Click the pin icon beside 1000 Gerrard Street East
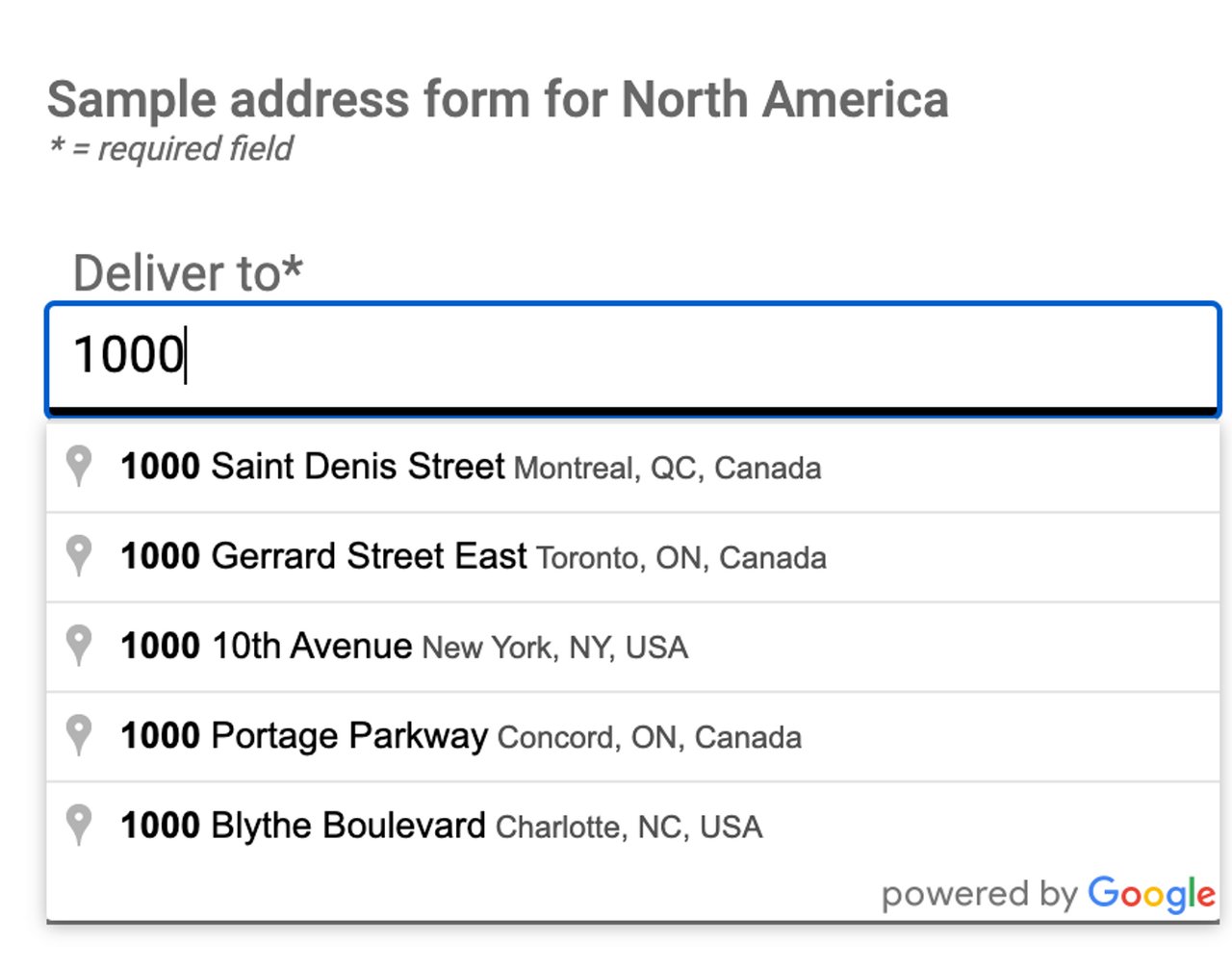The height and width of the screenshot is (968, 1232). pyautogui.click(x=81, y=556)
